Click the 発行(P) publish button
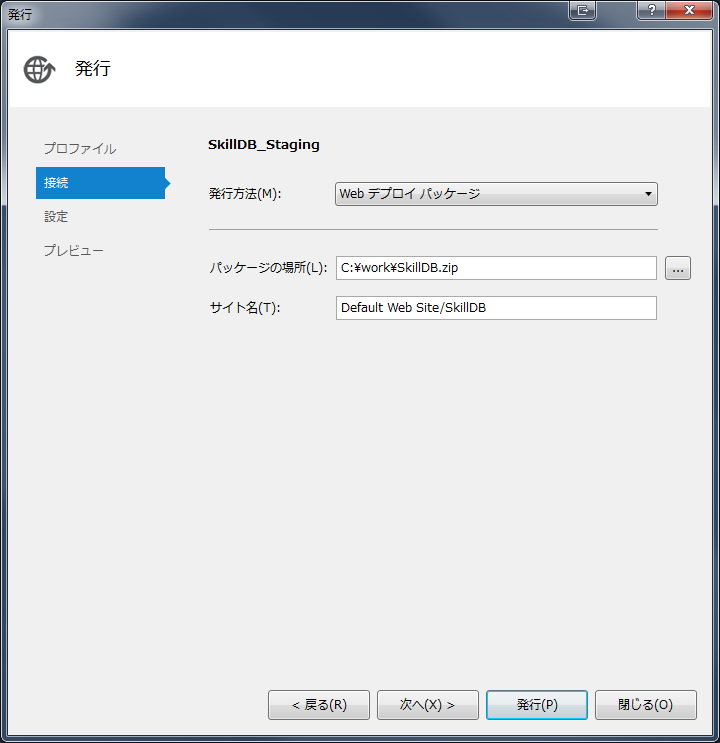Viewport: 720px width, 743px height. pos(537,705)
